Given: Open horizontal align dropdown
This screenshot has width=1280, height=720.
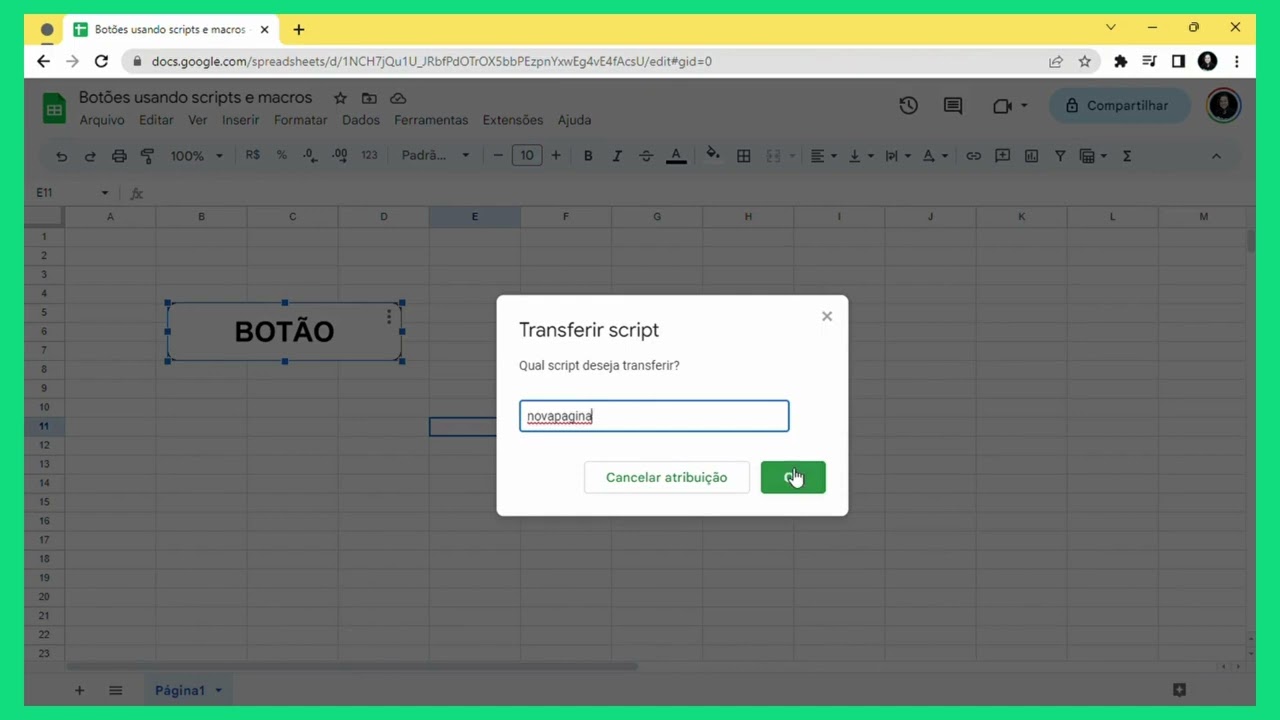Looking at the screenshot, I should pos(823,156).
